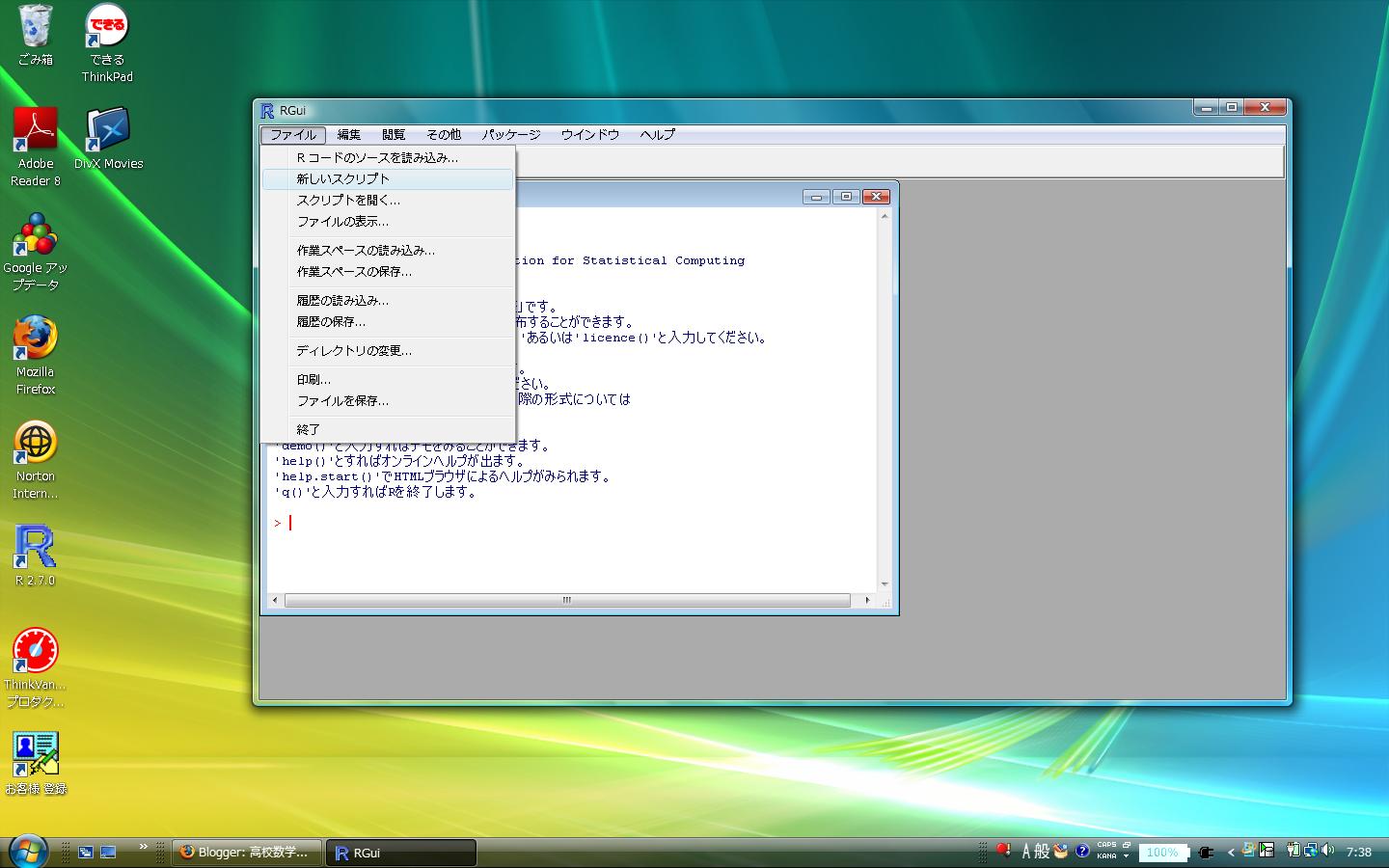
Task: Choose 履歴の読み込み... menu item
Action: pos(388,300)
